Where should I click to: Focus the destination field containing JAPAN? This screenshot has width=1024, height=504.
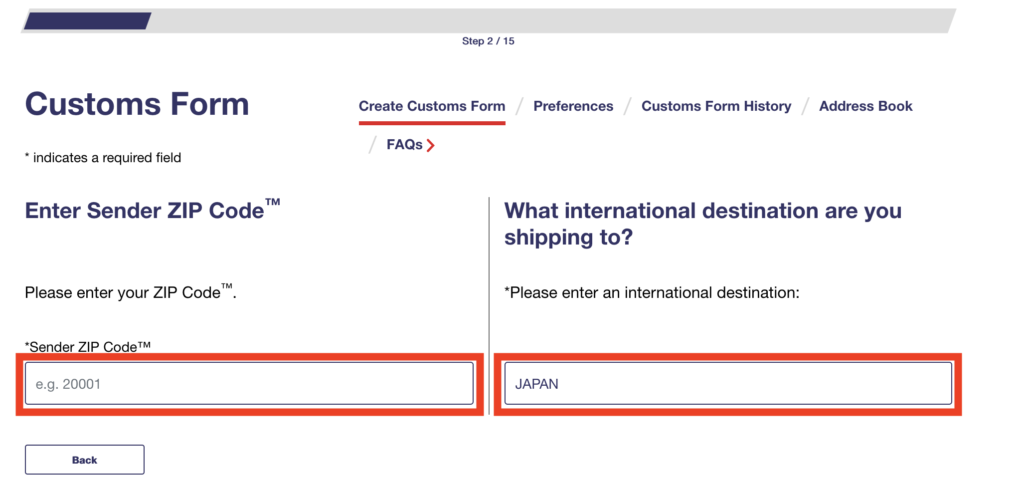(727, 383)
